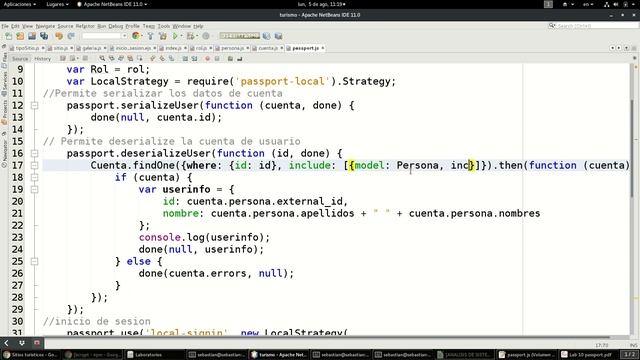640x360 pixels.
Task: Switch to the persona.js tab
Action: click(232, 48)
